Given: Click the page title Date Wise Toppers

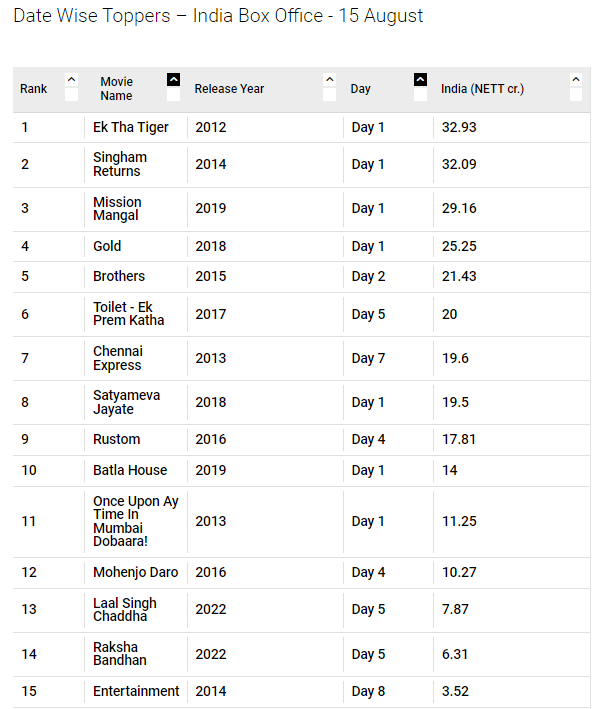Looking at the screenshot, I should [x=92, y=16].
